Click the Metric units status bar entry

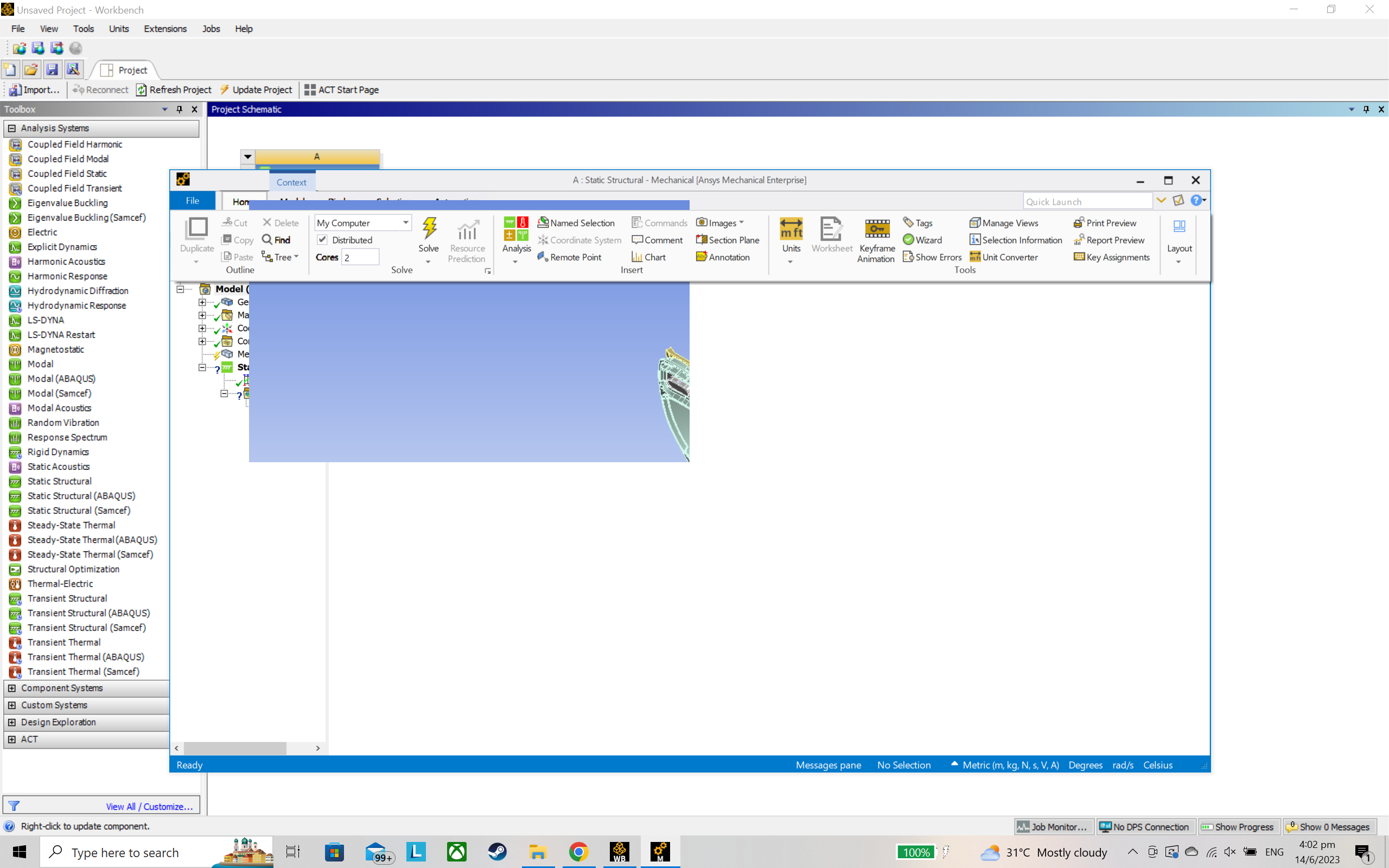pos(1010,765)
